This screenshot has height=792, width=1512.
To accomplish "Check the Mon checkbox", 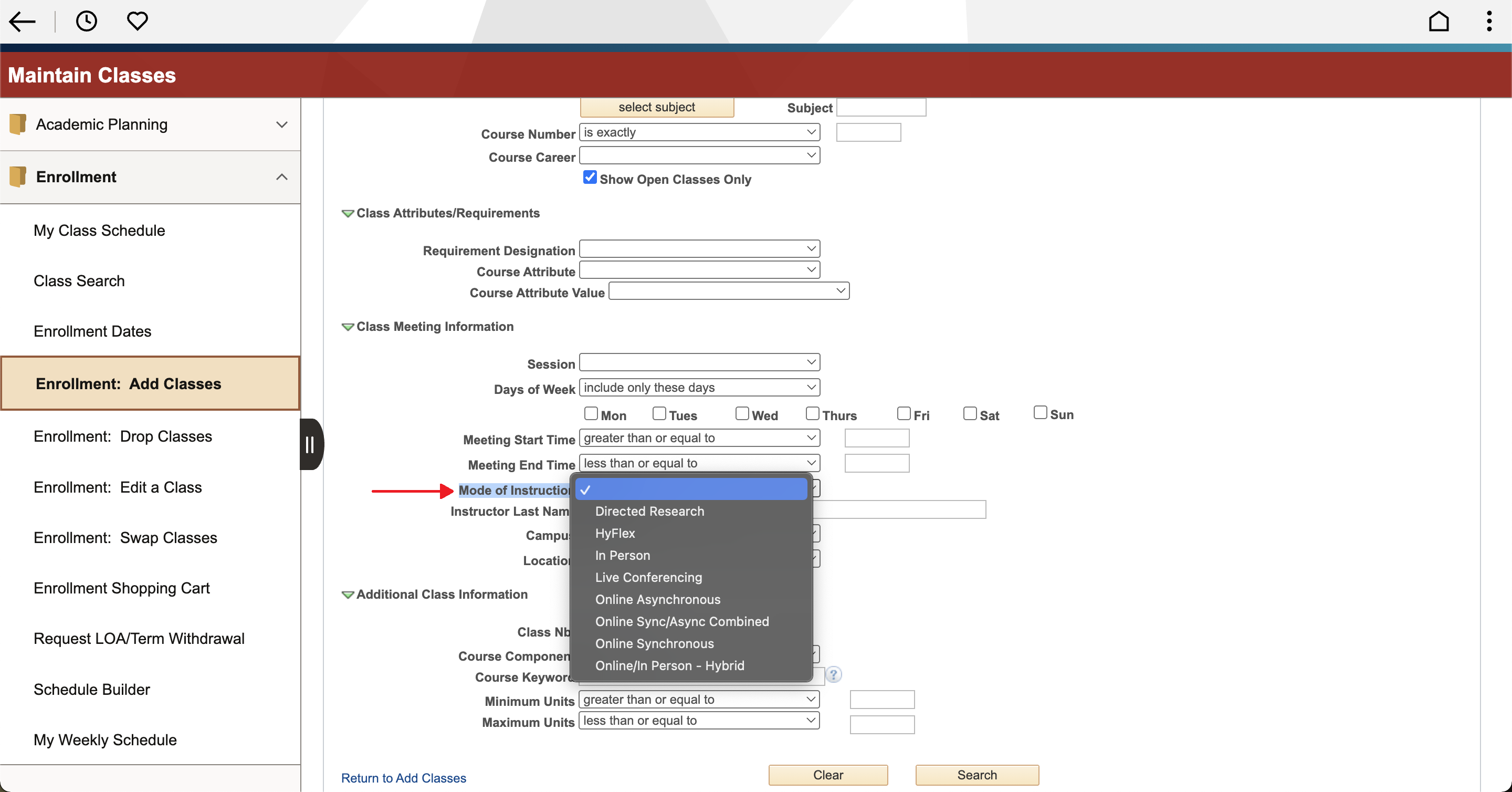I will (x=591, y=413).
